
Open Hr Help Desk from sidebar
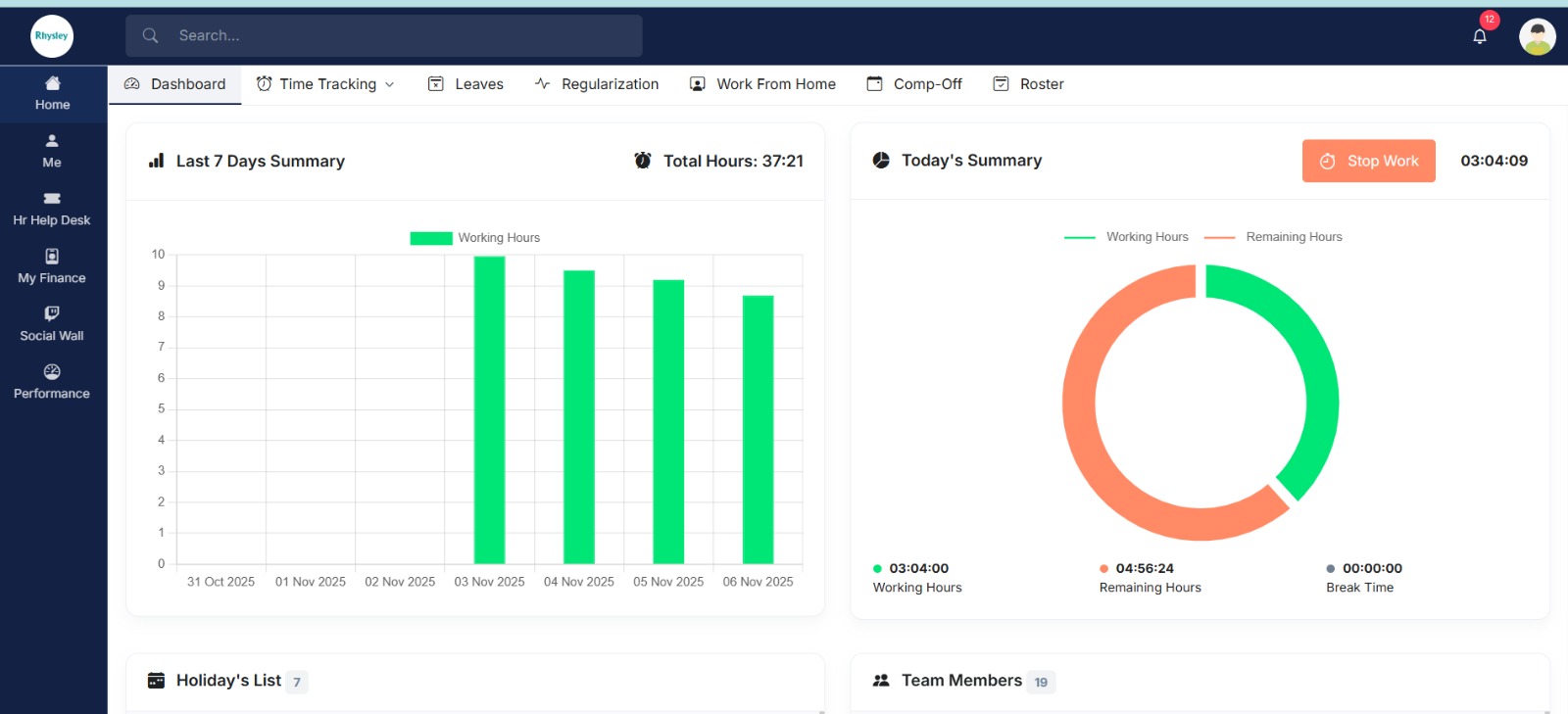[52, 209]
